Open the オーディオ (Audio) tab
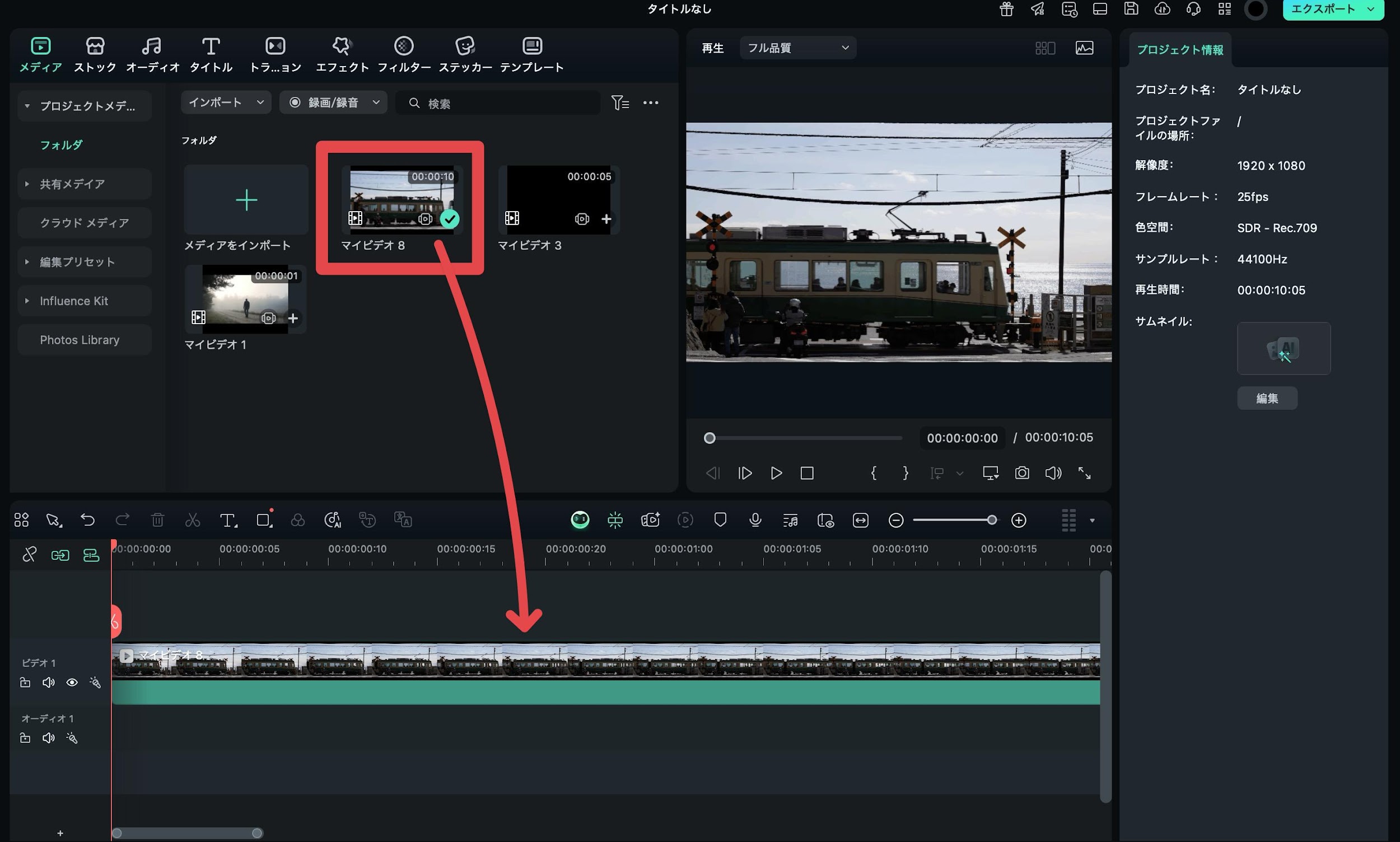The image size is (1400, 842). tap(152, 54)
